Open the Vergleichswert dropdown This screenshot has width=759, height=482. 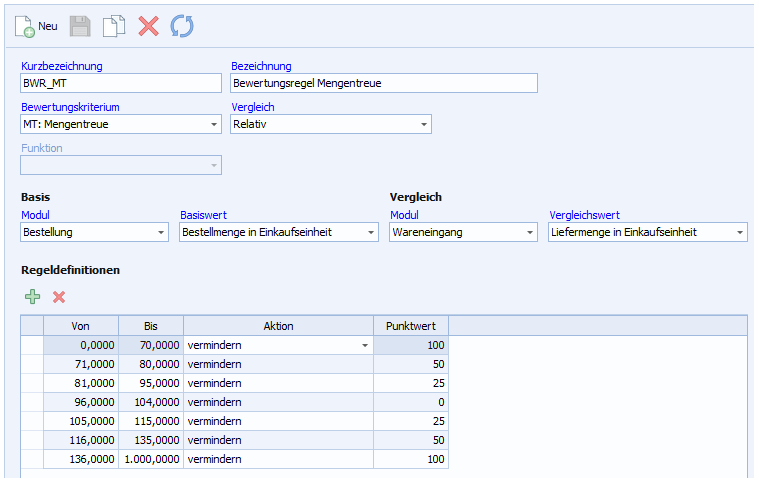coord(740,233)
